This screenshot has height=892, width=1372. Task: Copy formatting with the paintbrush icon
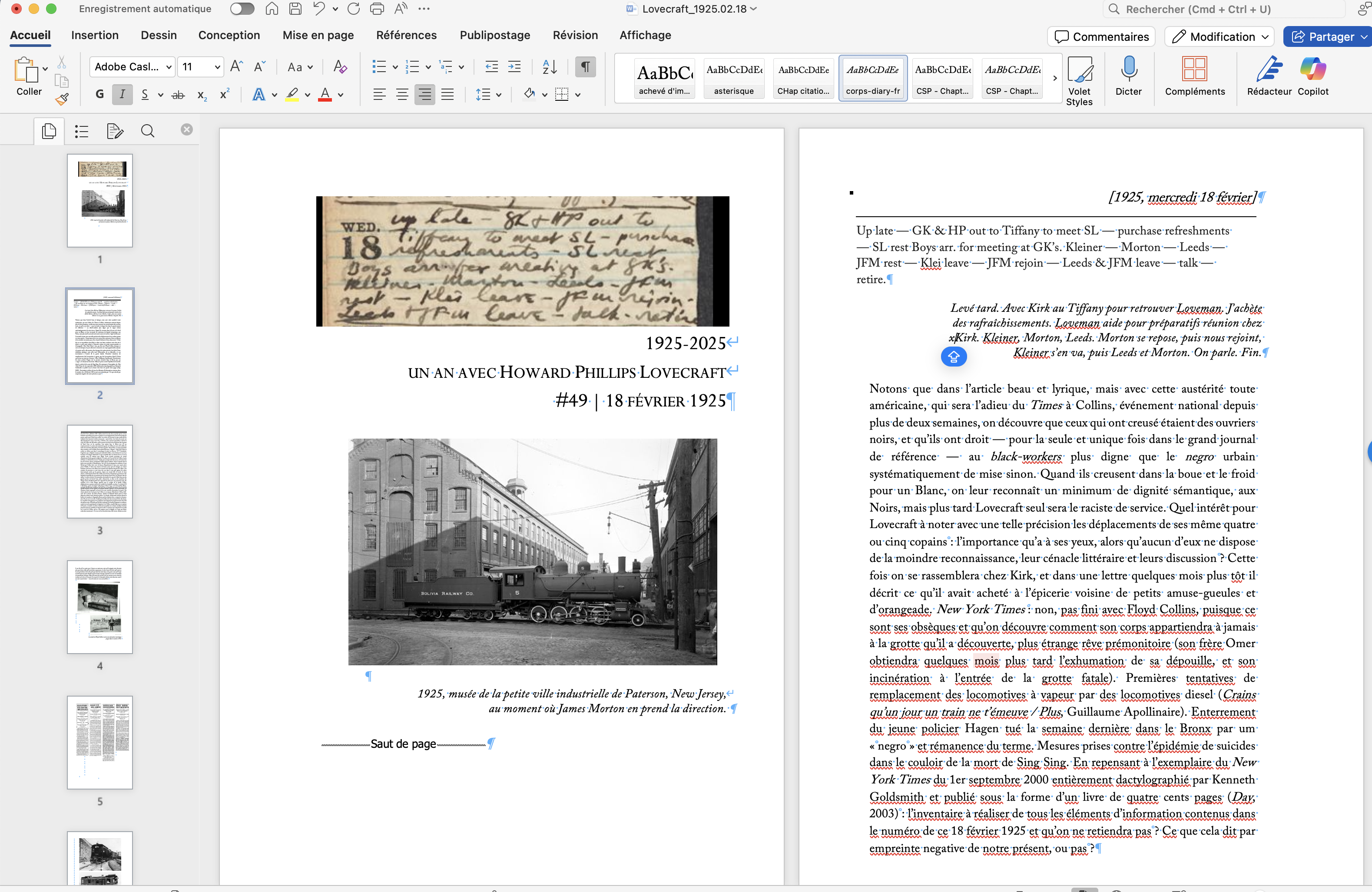tap(62, 99)
